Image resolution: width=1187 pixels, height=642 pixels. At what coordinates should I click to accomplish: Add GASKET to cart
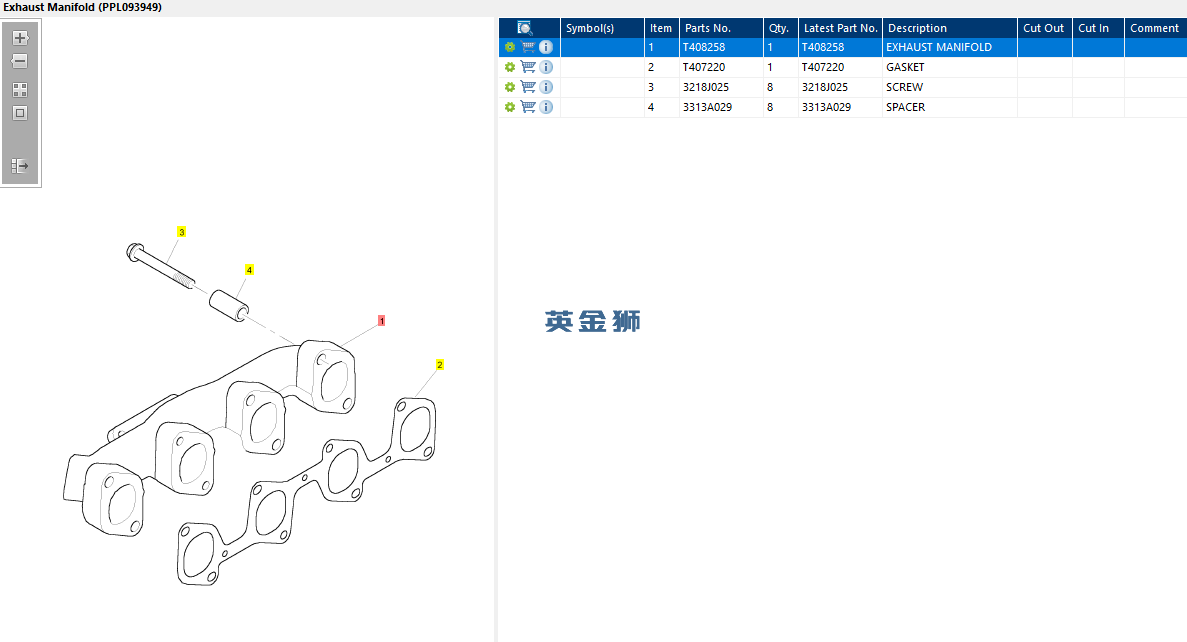(528, 67)
